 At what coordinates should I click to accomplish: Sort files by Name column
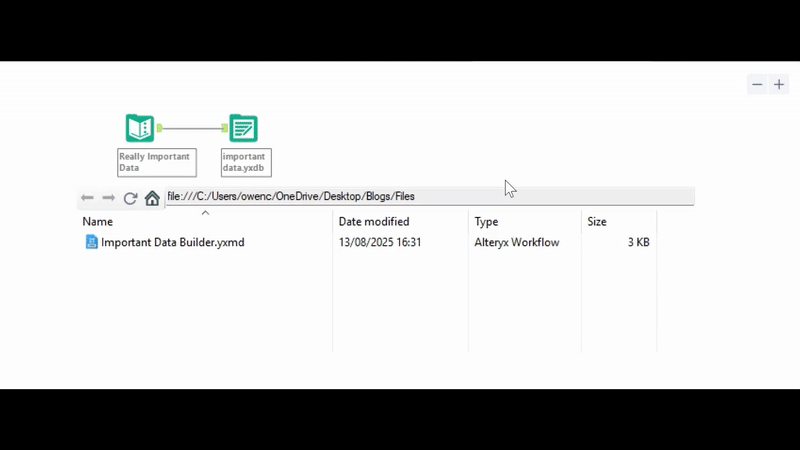(97, 221)
